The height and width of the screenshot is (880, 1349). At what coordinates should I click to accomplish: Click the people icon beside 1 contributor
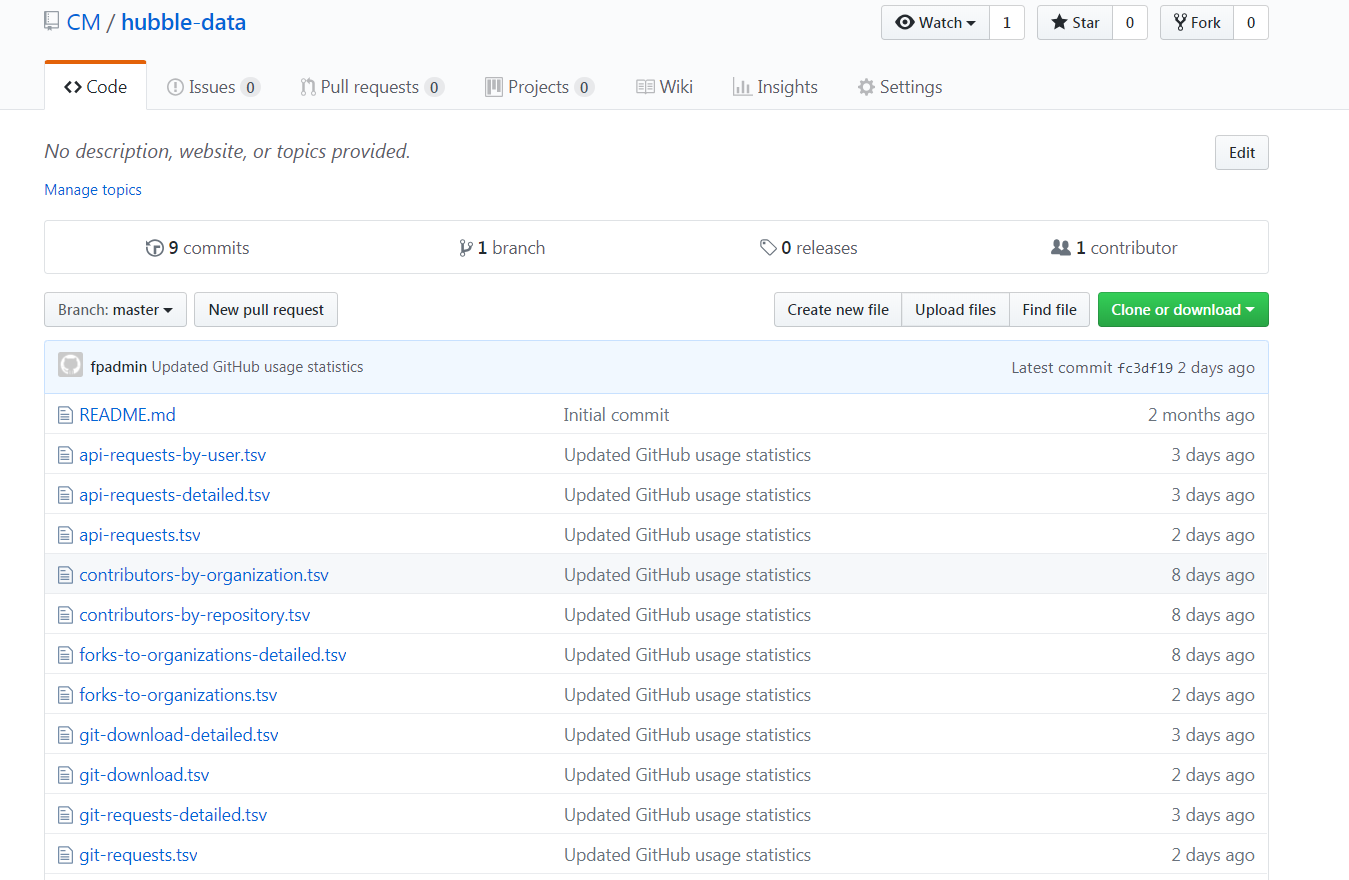[1062, 247]
